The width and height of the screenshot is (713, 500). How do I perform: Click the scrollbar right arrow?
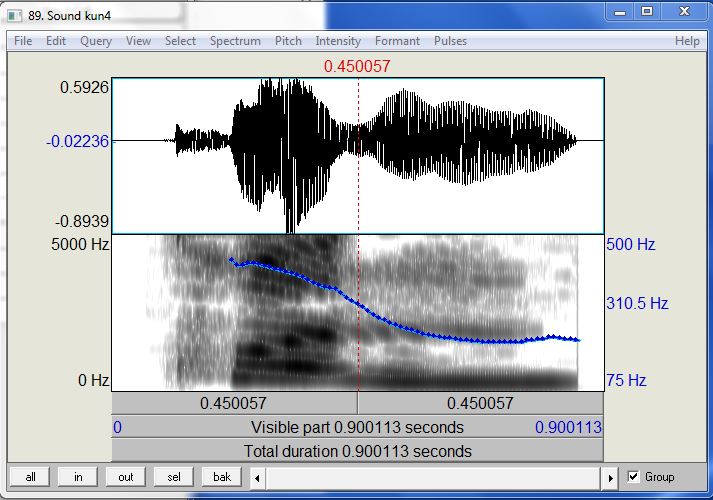610,478
